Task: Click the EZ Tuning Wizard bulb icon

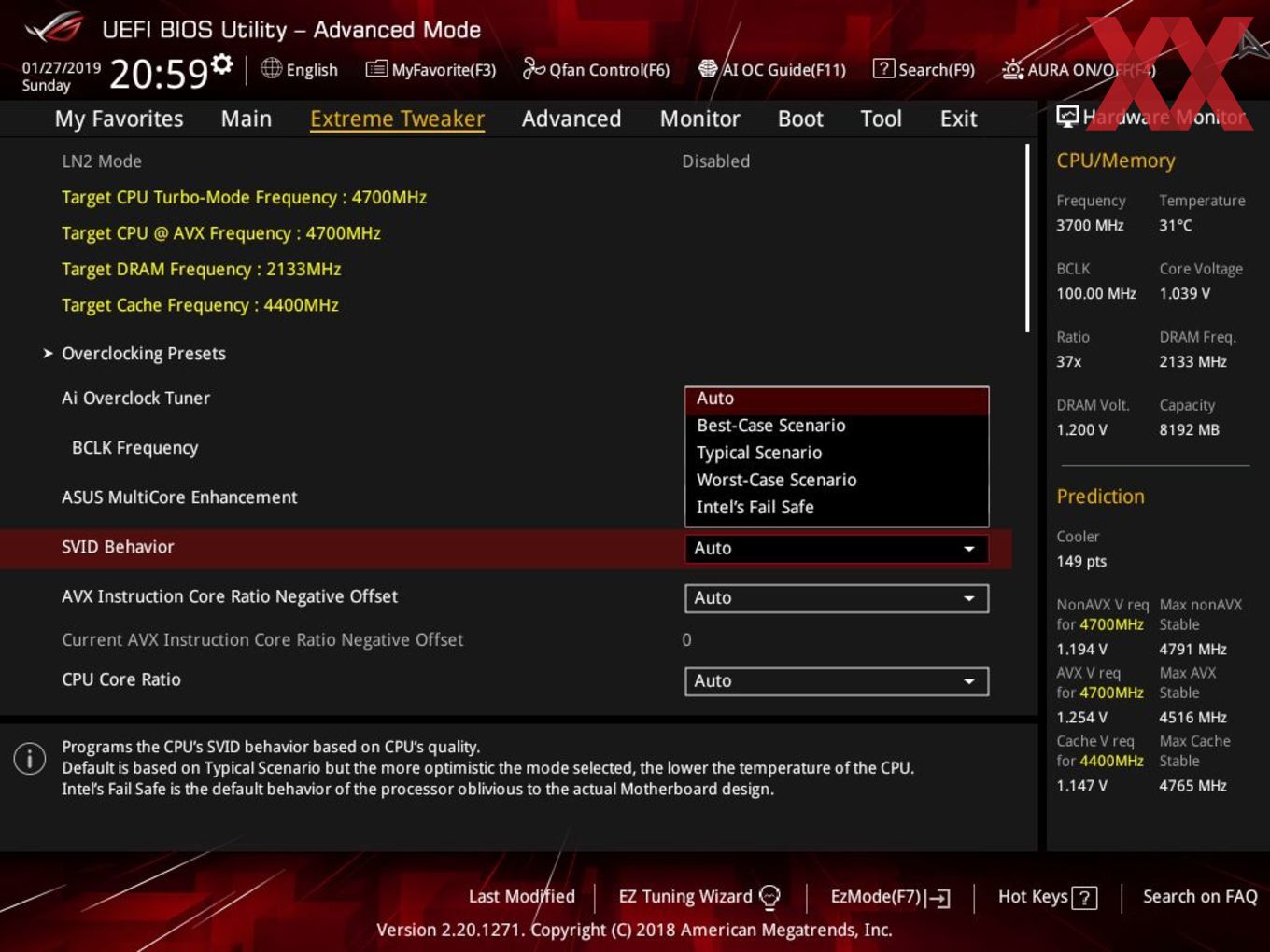Action: pos(769,897)
